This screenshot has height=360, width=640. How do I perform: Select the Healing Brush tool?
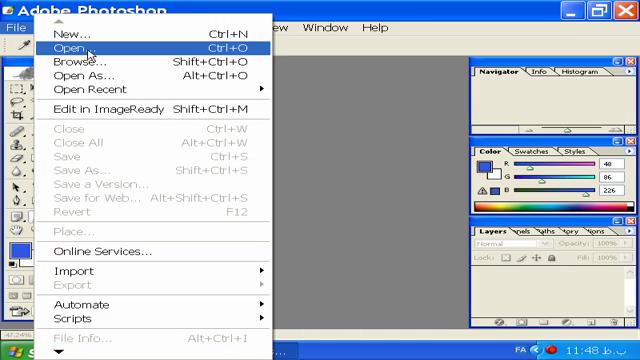tap(16, 131)
